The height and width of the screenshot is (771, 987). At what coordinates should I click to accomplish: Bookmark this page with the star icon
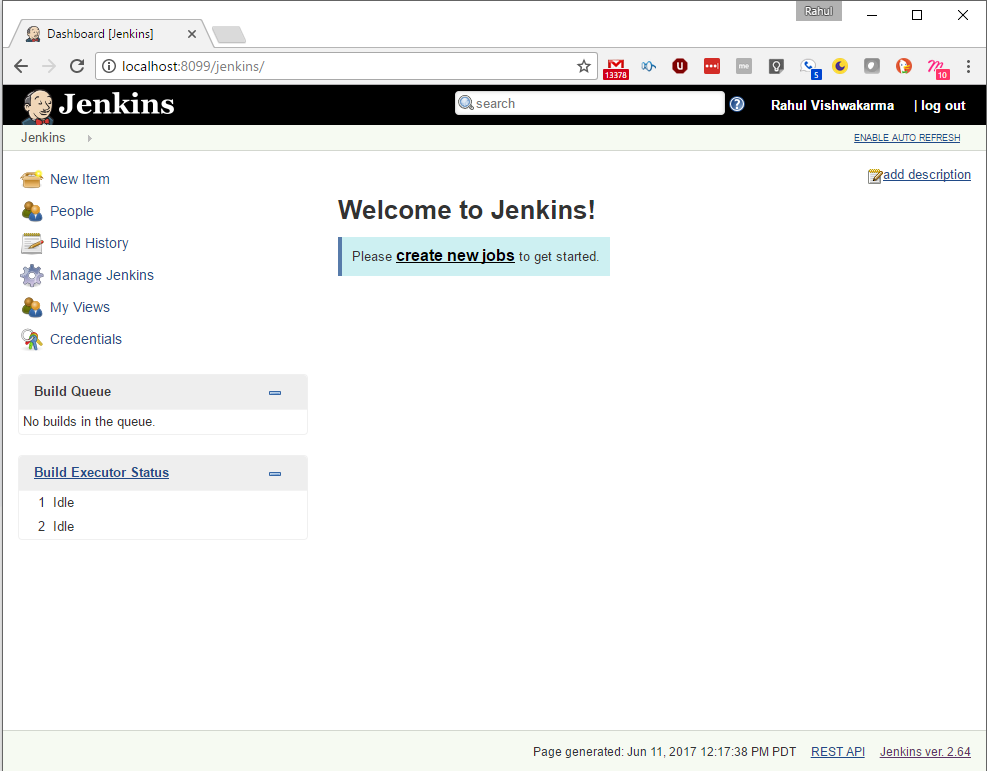(x=584, y=66)
